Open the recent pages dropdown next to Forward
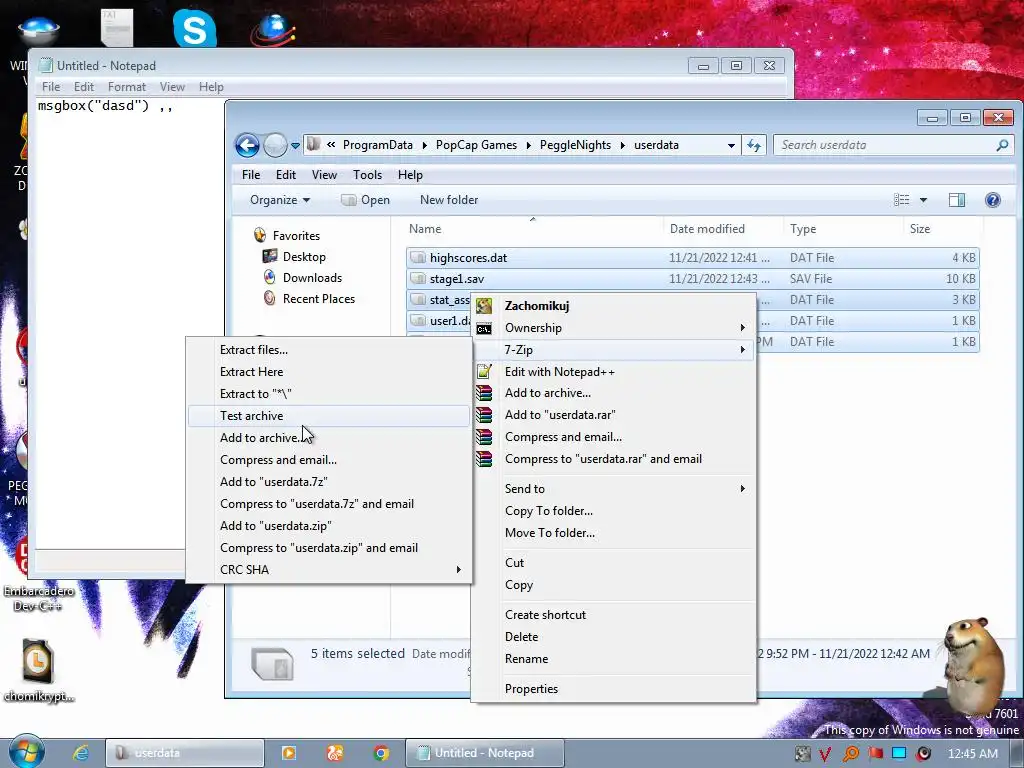Screen dimensions: 1024x768 tap(295, 146)
